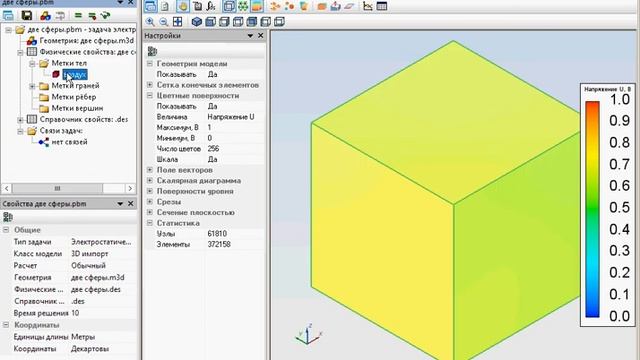640x360 pixels.
Task: Select the Метки вершин folder
Action: point(77,108)
